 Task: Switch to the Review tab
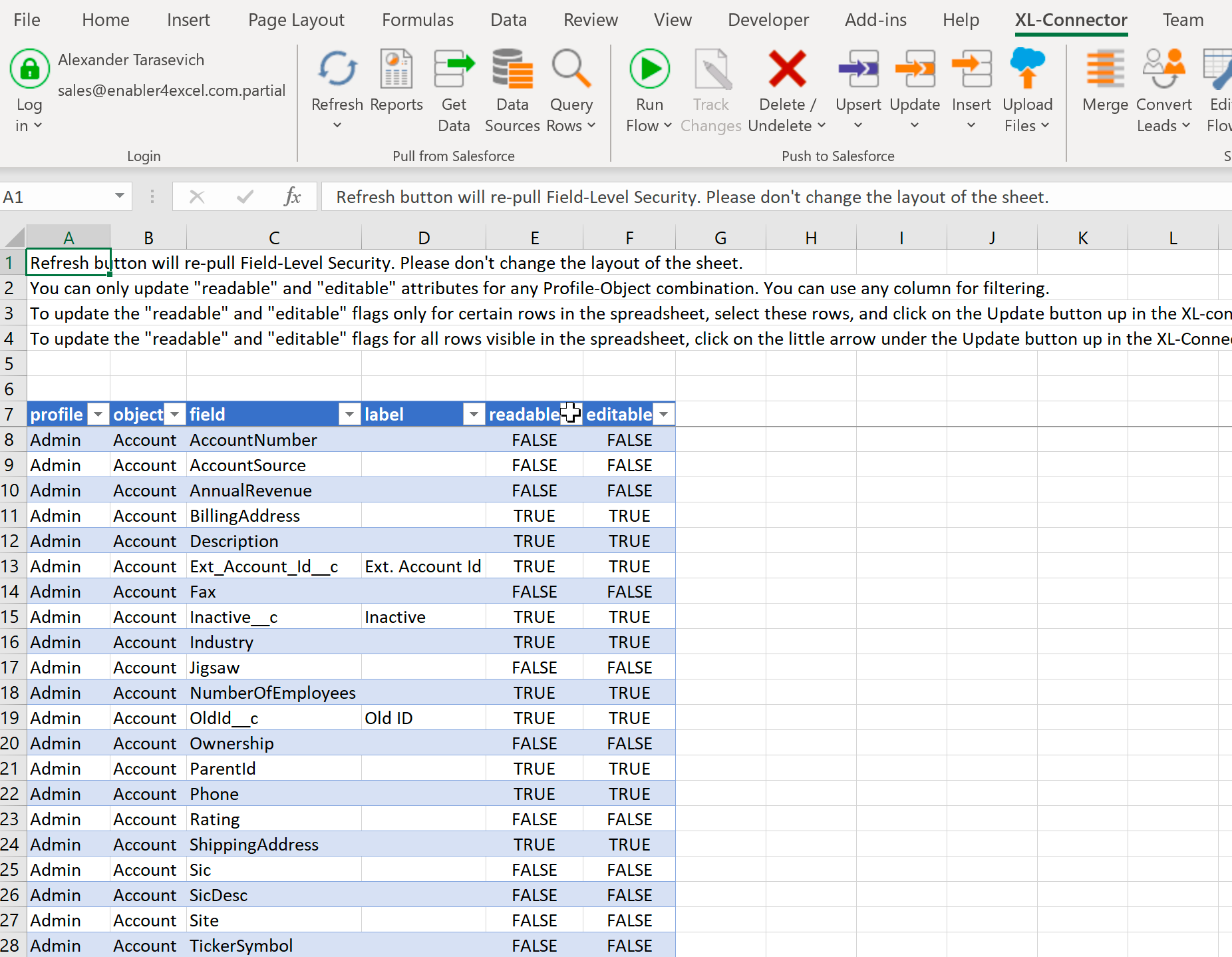tap(591, 20)
